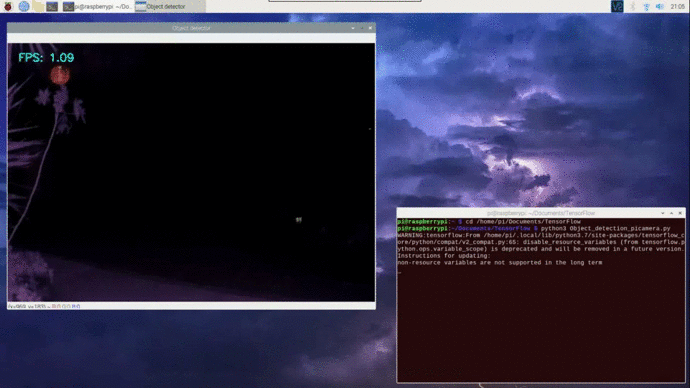Open the File Manager folder icon

pos(38,6)
